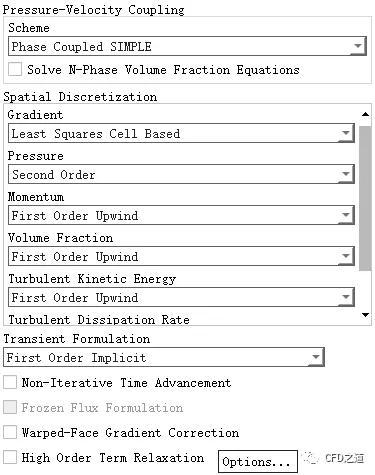Click the arrow icon of Scheme combo box

(358, 46)
